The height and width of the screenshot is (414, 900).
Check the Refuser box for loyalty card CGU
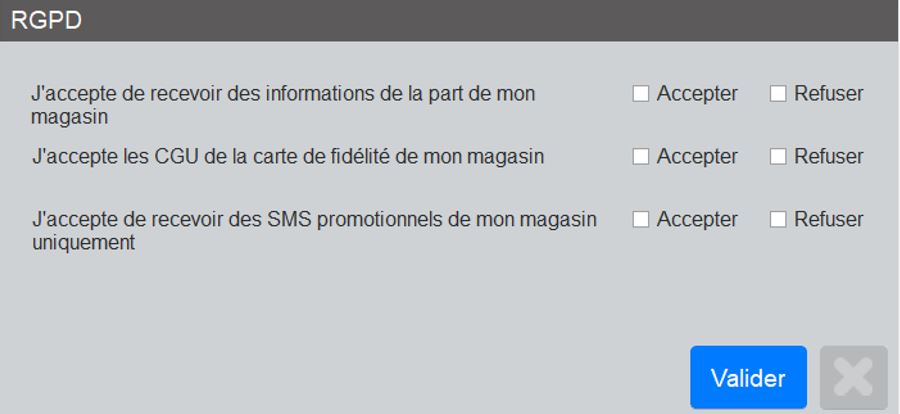778,156
